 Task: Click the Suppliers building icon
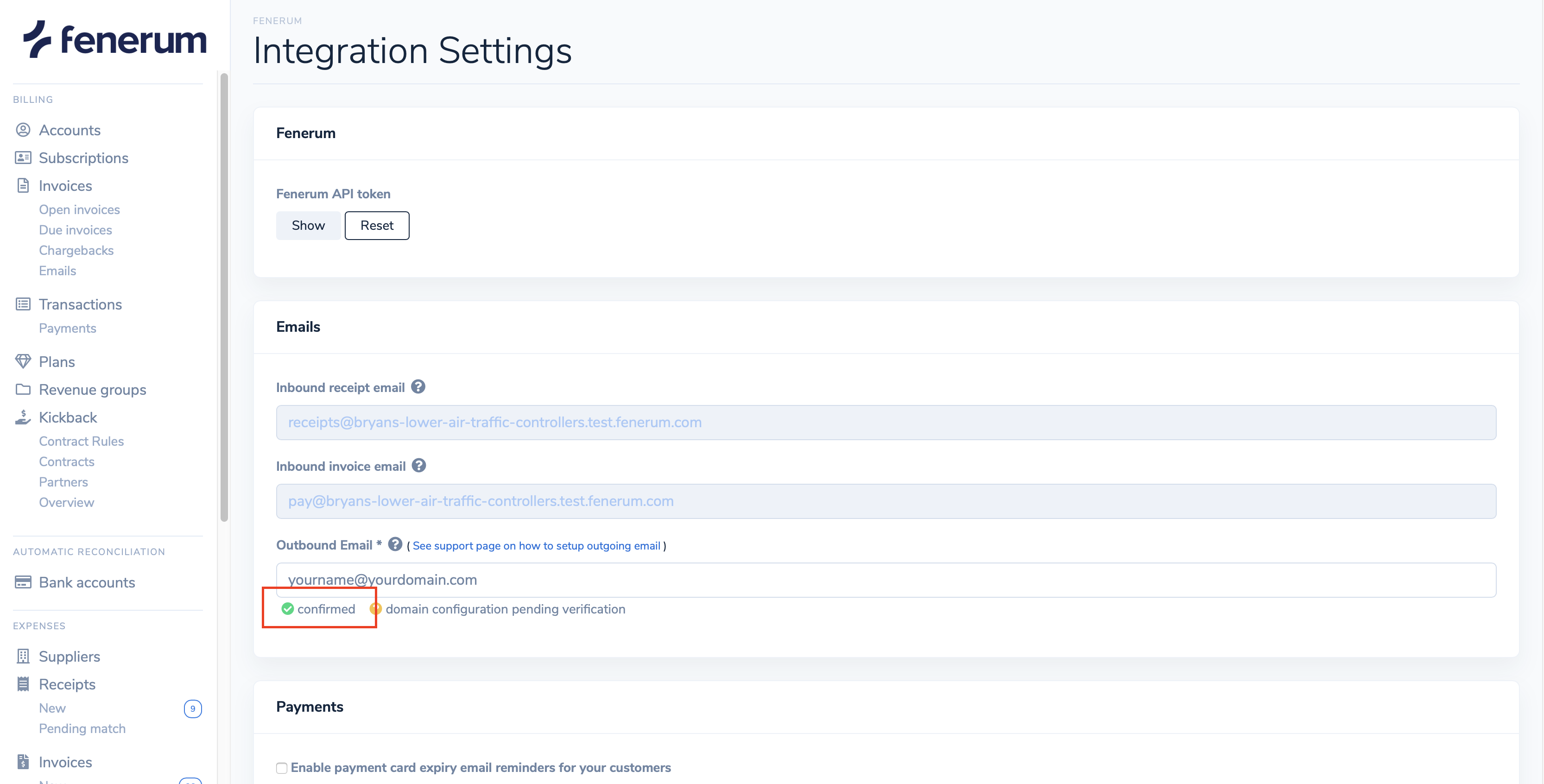[x=23, y=656]
